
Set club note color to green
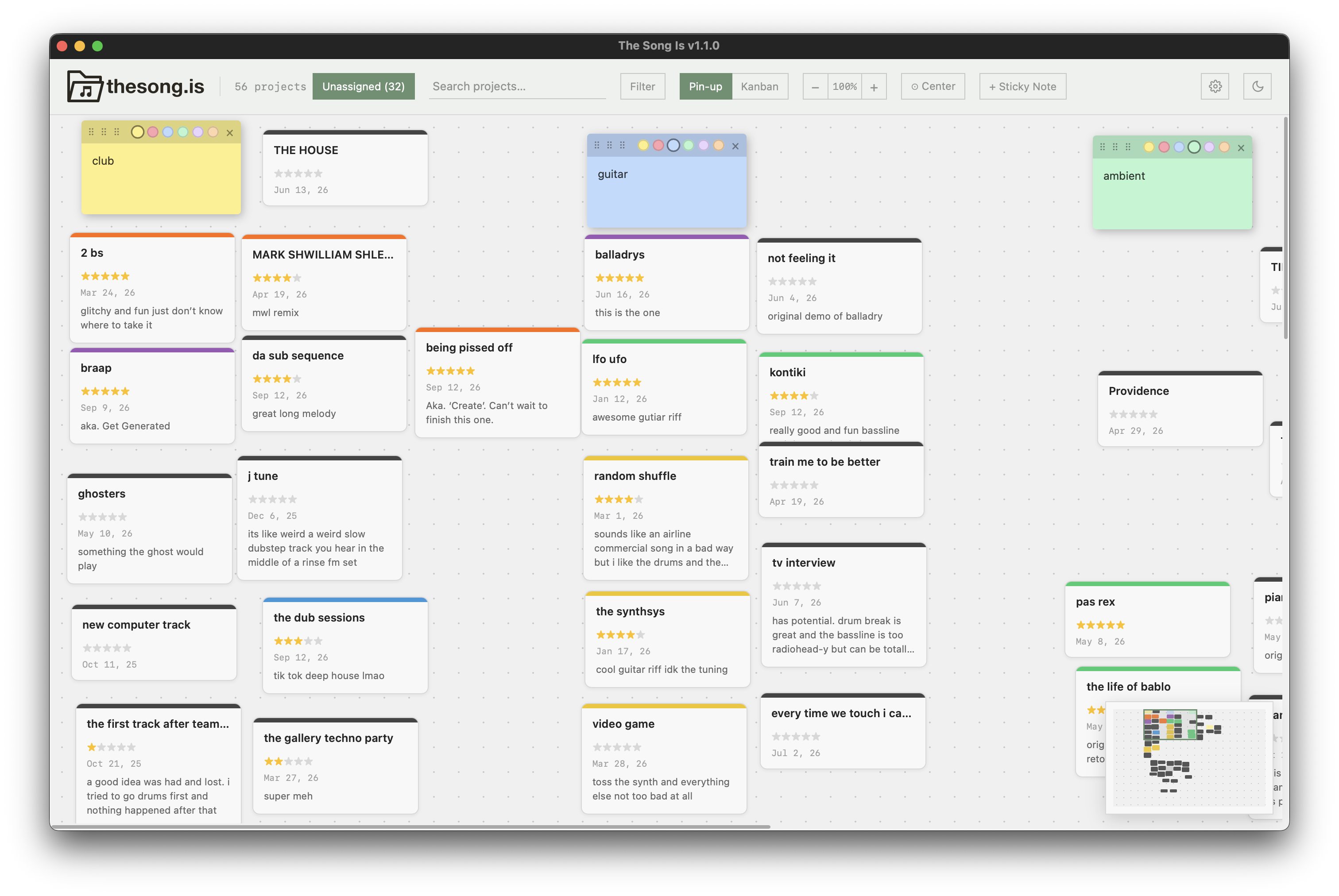pyautogui.click(x=183, y=132)
